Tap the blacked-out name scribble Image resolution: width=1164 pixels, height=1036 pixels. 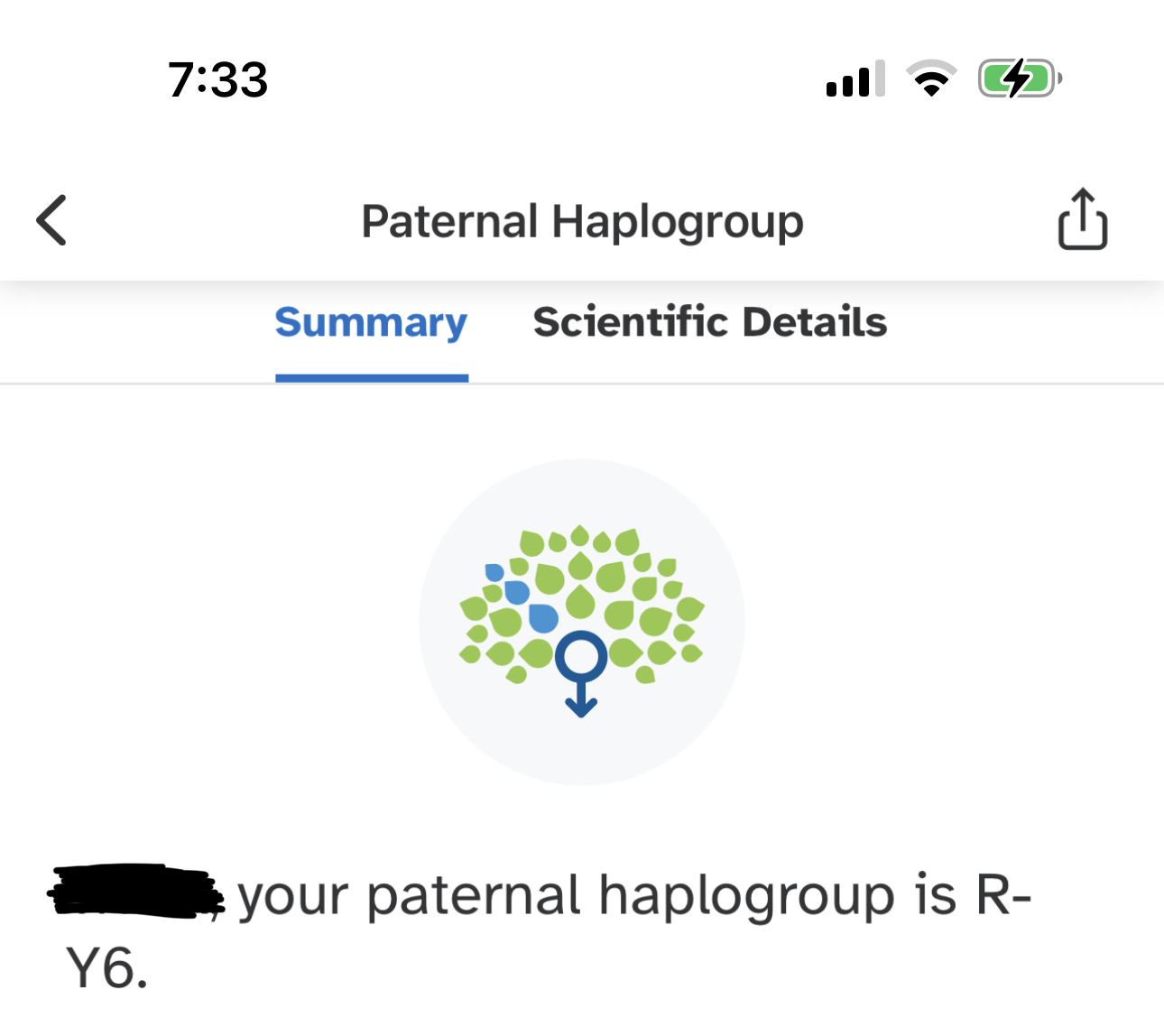point(136,892)
